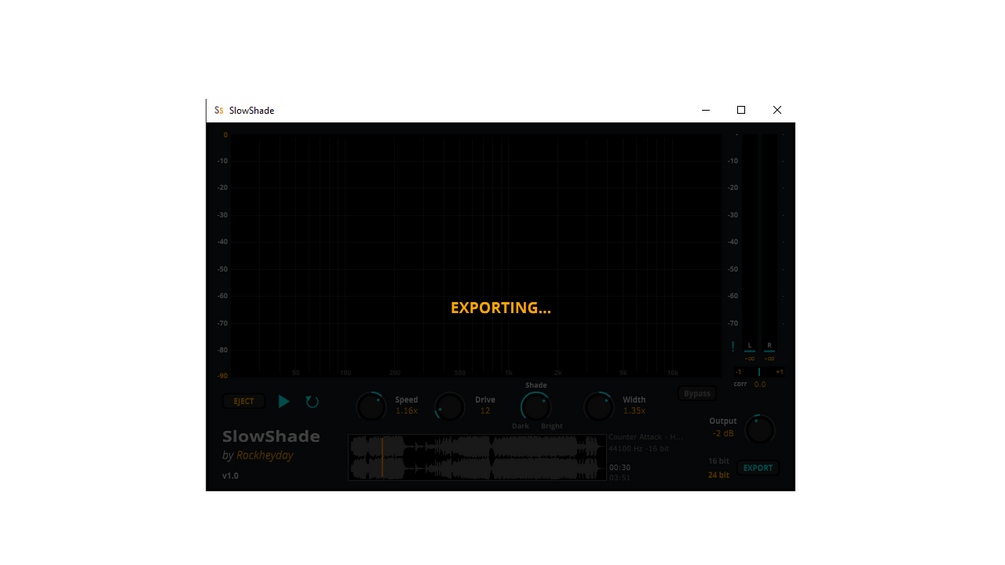Click the Drive value 12
Screen dimensions: 1005x565
click(x=485, y=411)
